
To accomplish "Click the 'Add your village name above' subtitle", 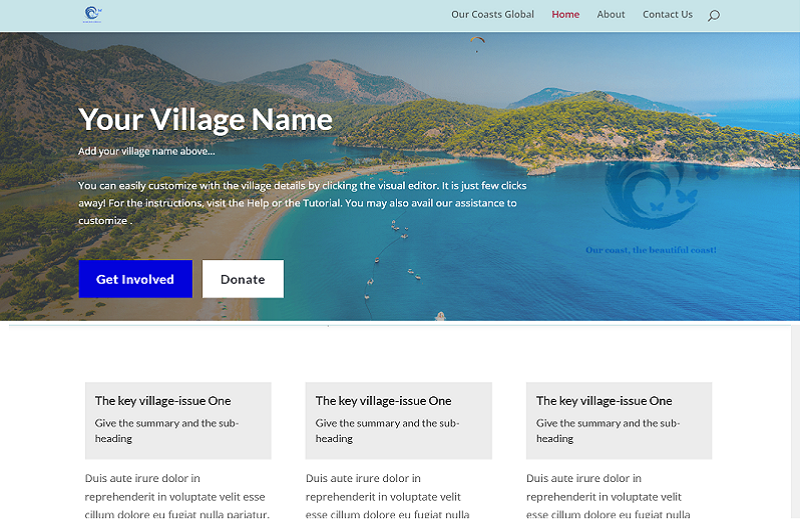I will [146, 152].
